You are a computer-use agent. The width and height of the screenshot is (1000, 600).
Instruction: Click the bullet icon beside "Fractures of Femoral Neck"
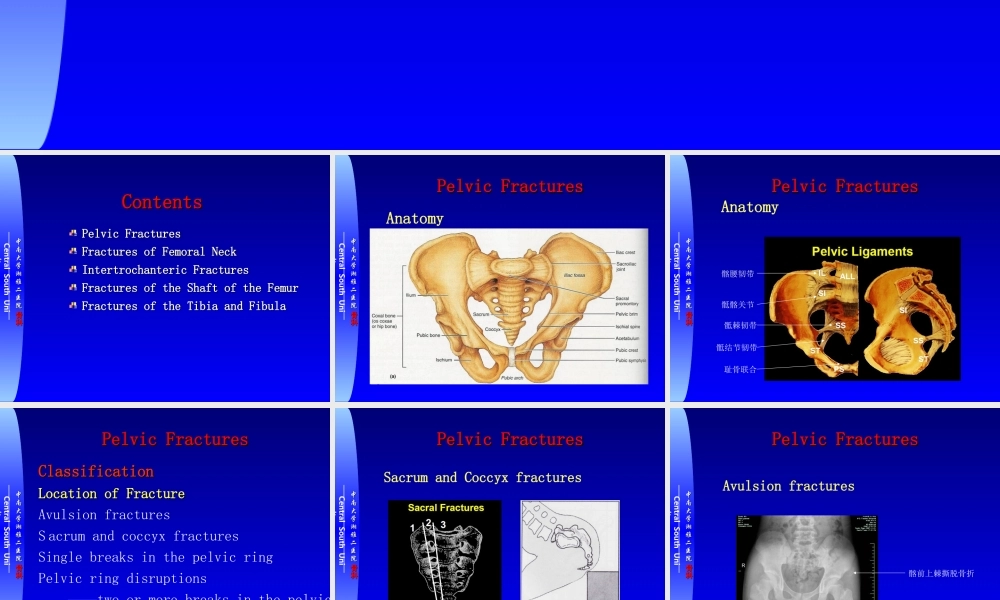pos(73,252)
